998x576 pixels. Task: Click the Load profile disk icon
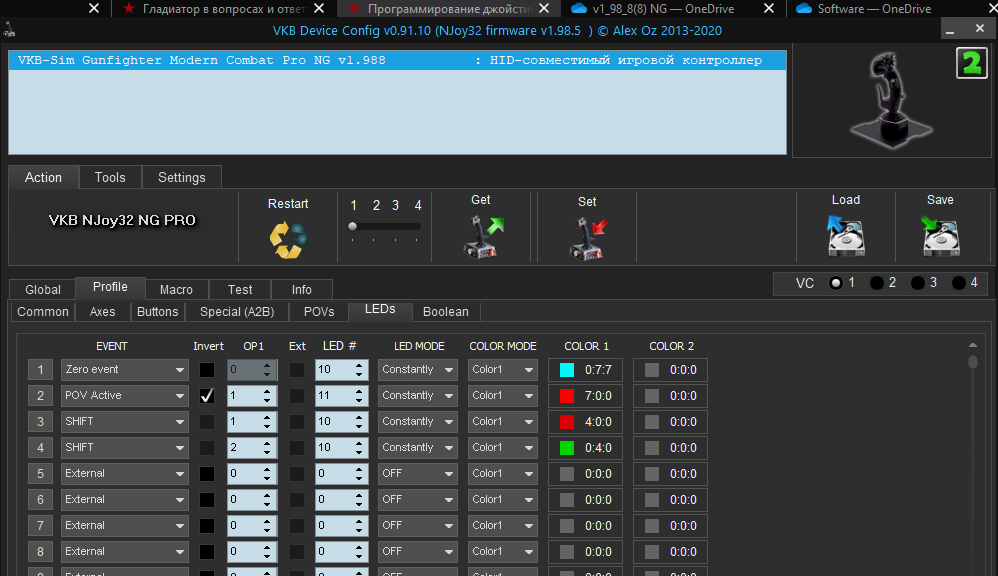[x=845, y=235]
